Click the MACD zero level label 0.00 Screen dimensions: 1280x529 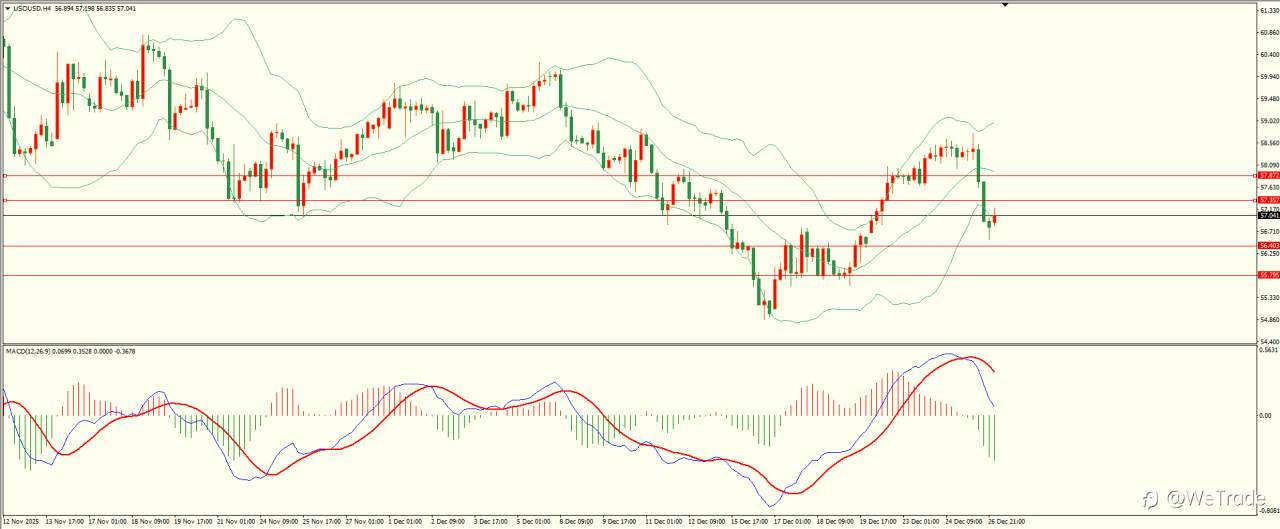pos(1267,415)
